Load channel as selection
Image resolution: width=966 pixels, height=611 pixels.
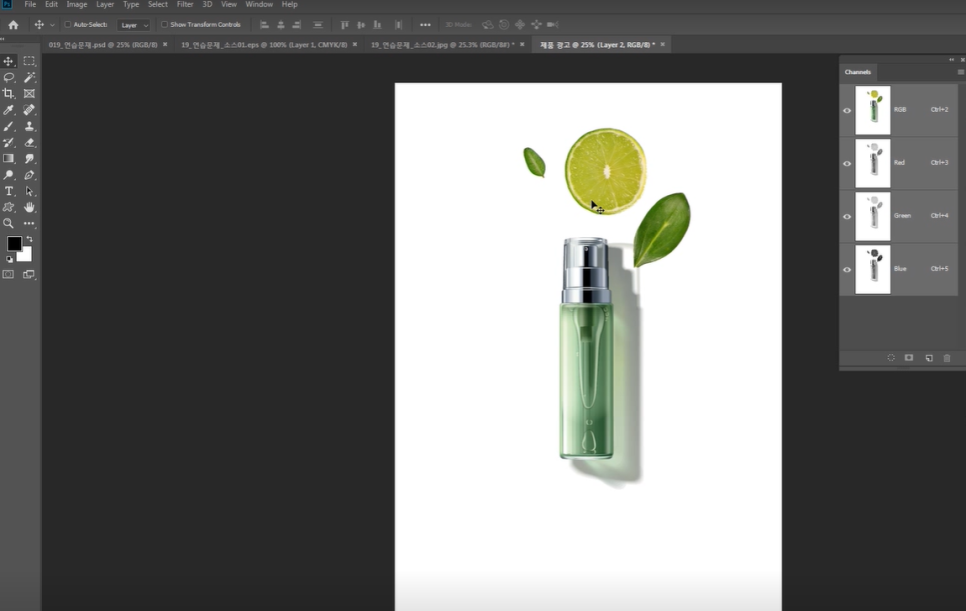(891, 358)
